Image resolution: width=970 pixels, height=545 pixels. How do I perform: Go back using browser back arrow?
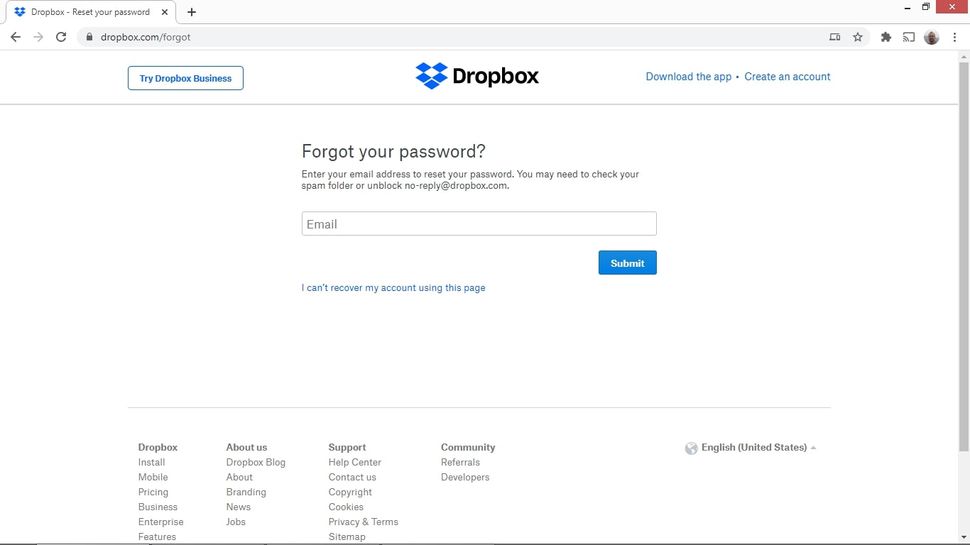(15, 37)
